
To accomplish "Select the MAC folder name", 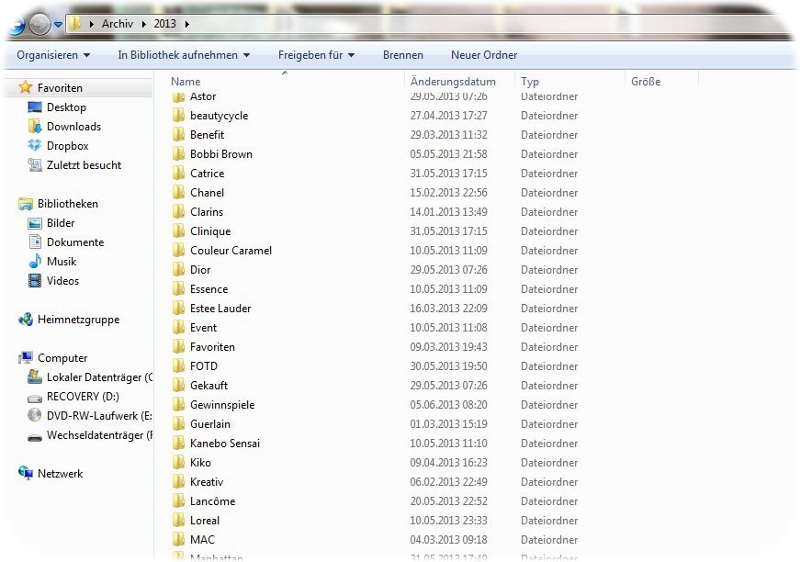I will point(202,540).
